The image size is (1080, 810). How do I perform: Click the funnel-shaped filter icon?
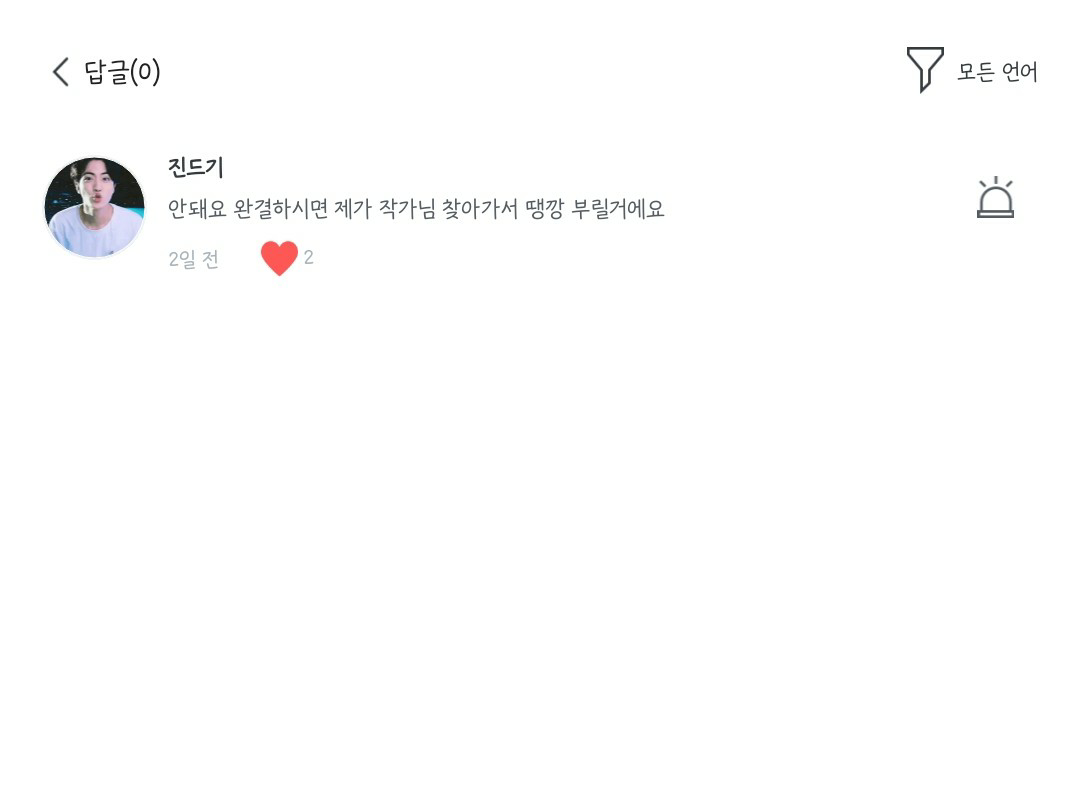coord(924,69)
